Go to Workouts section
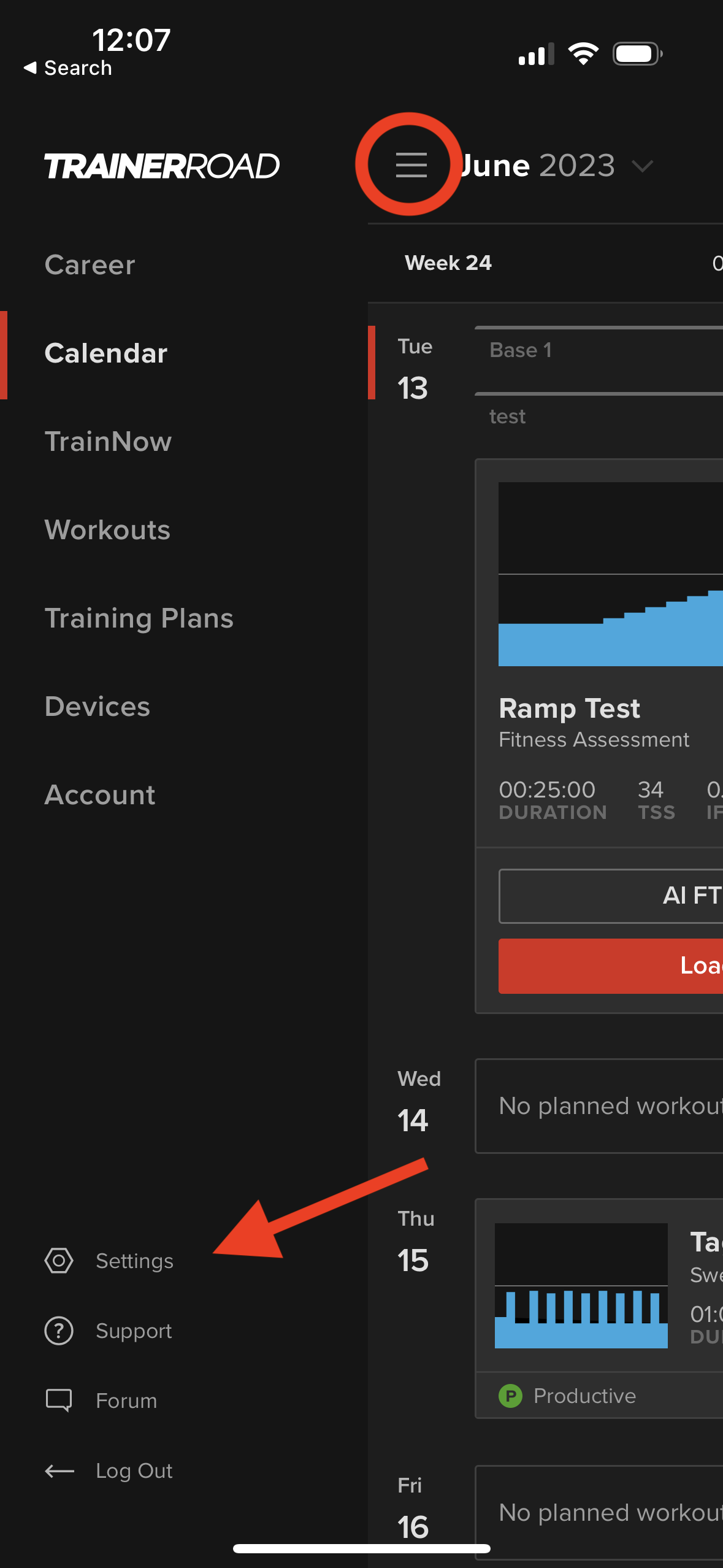The width and height of the screenshot is (723, 1568). pos(107,530)
